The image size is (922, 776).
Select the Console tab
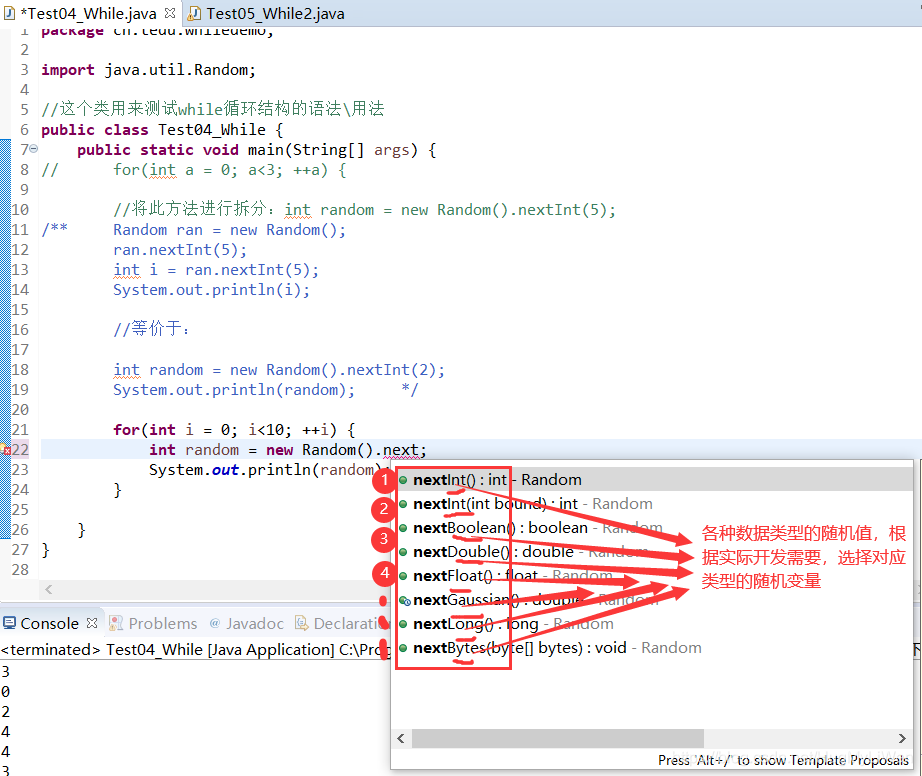[x=48, y=622]
